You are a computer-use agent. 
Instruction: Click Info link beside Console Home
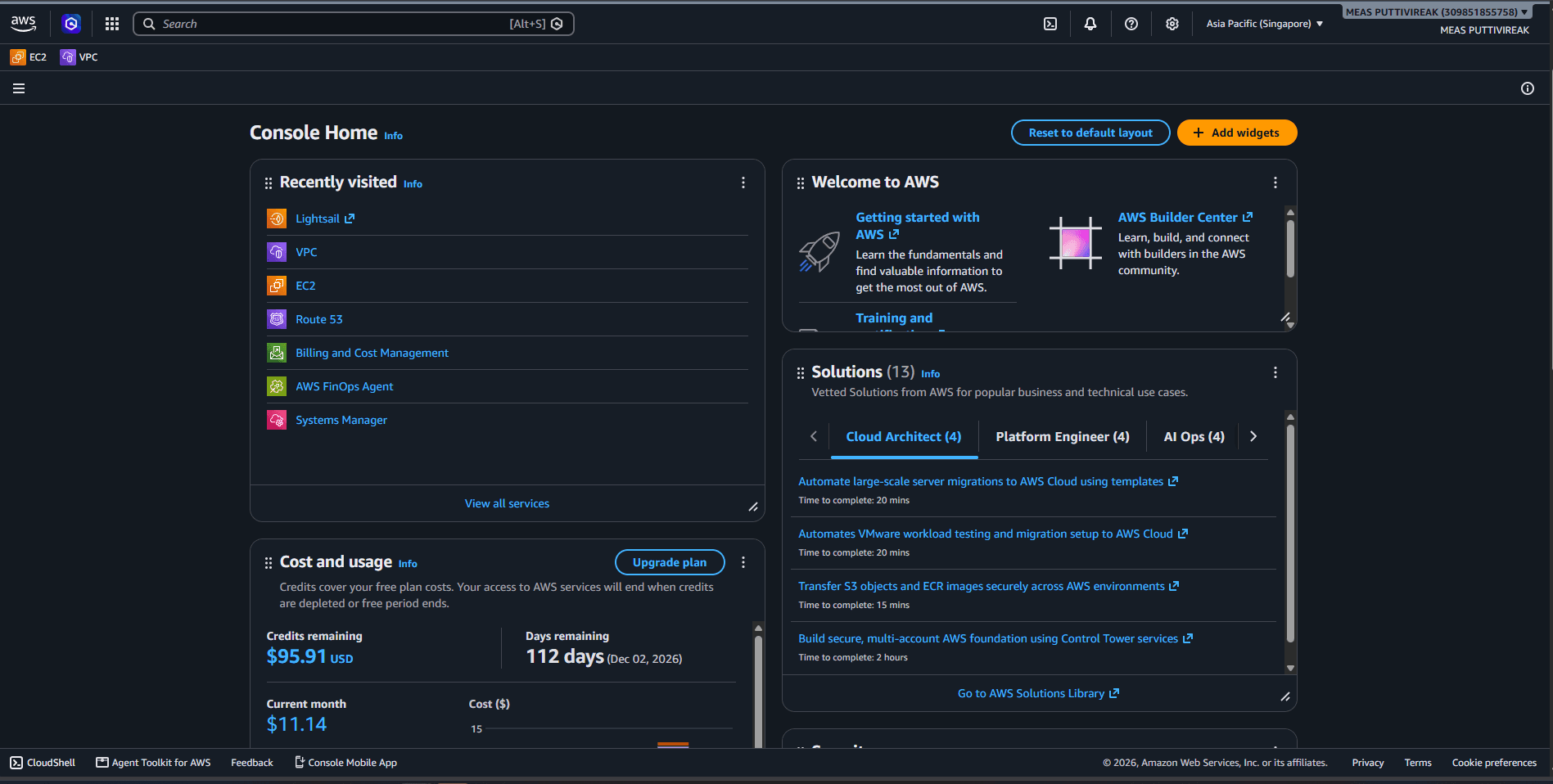click(394, 136)
